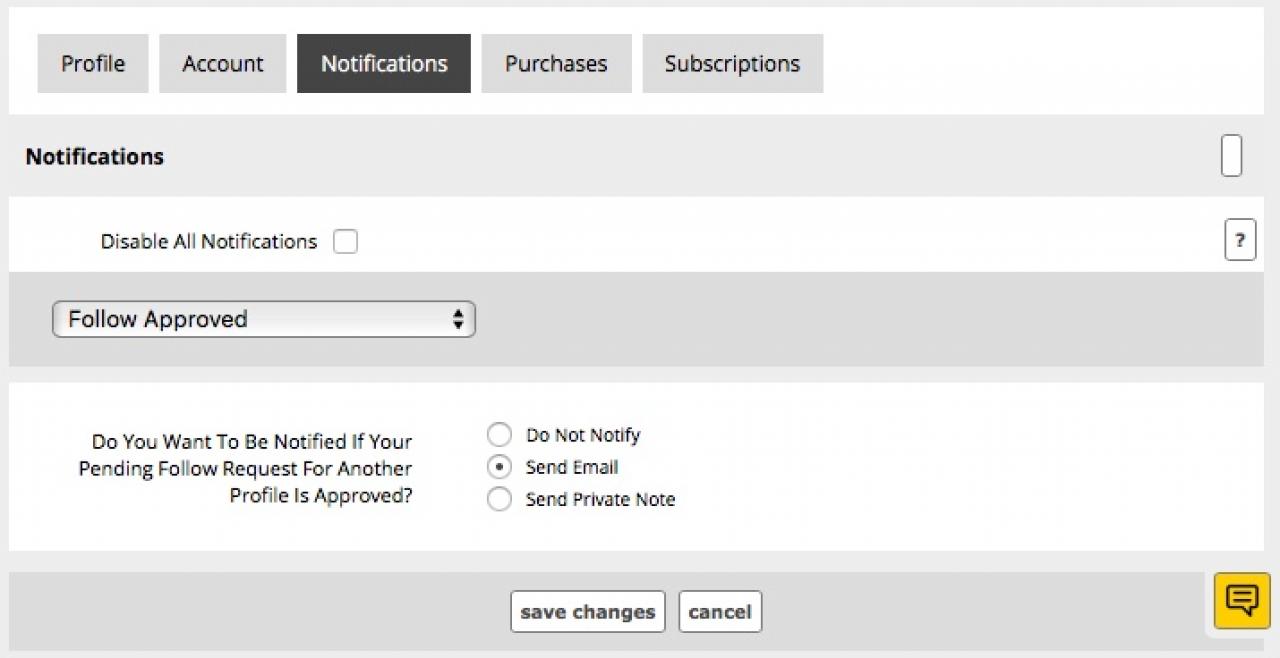Click the yellow chat bubble icon

[1242, 600]
